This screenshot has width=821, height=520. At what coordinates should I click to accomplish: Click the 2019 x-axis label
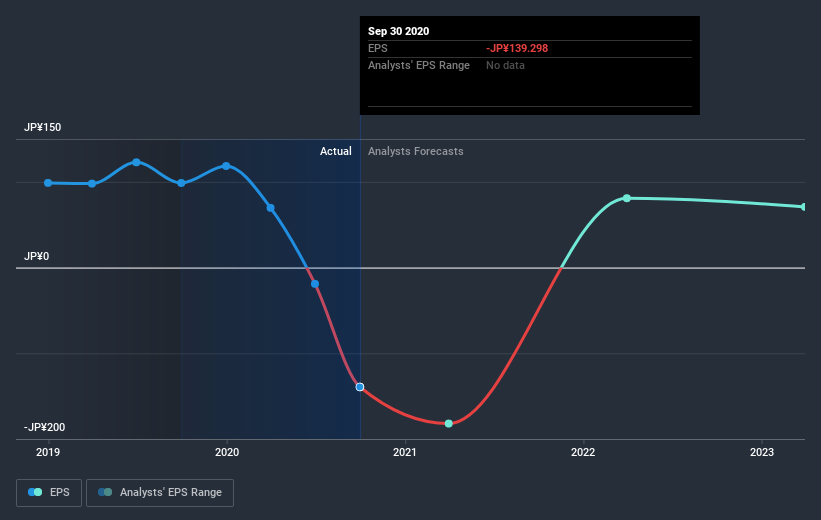(x=48, y=452)
